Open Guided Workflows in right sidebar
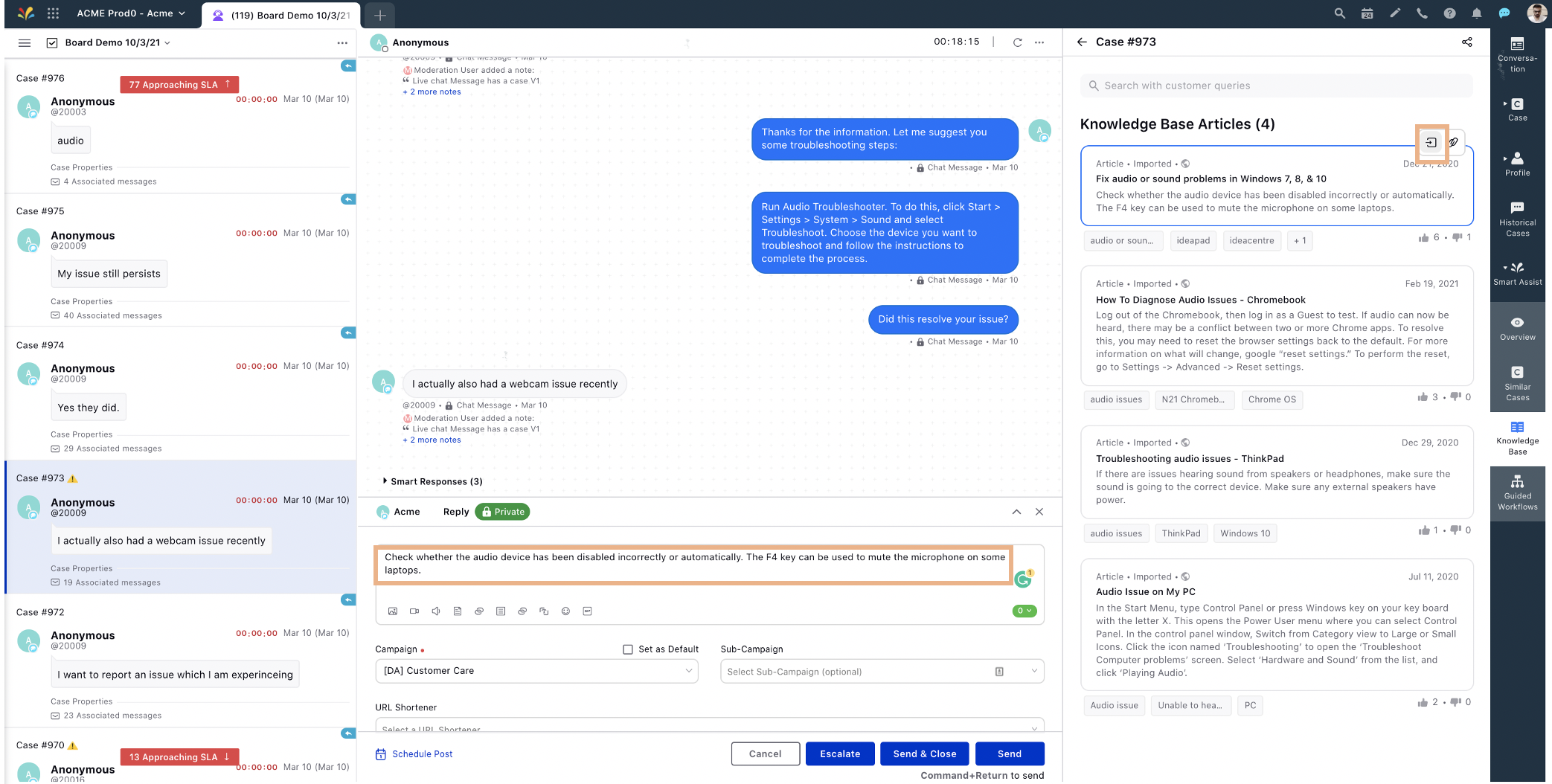The image size is (1552, 784). (x=1517, y=492)
